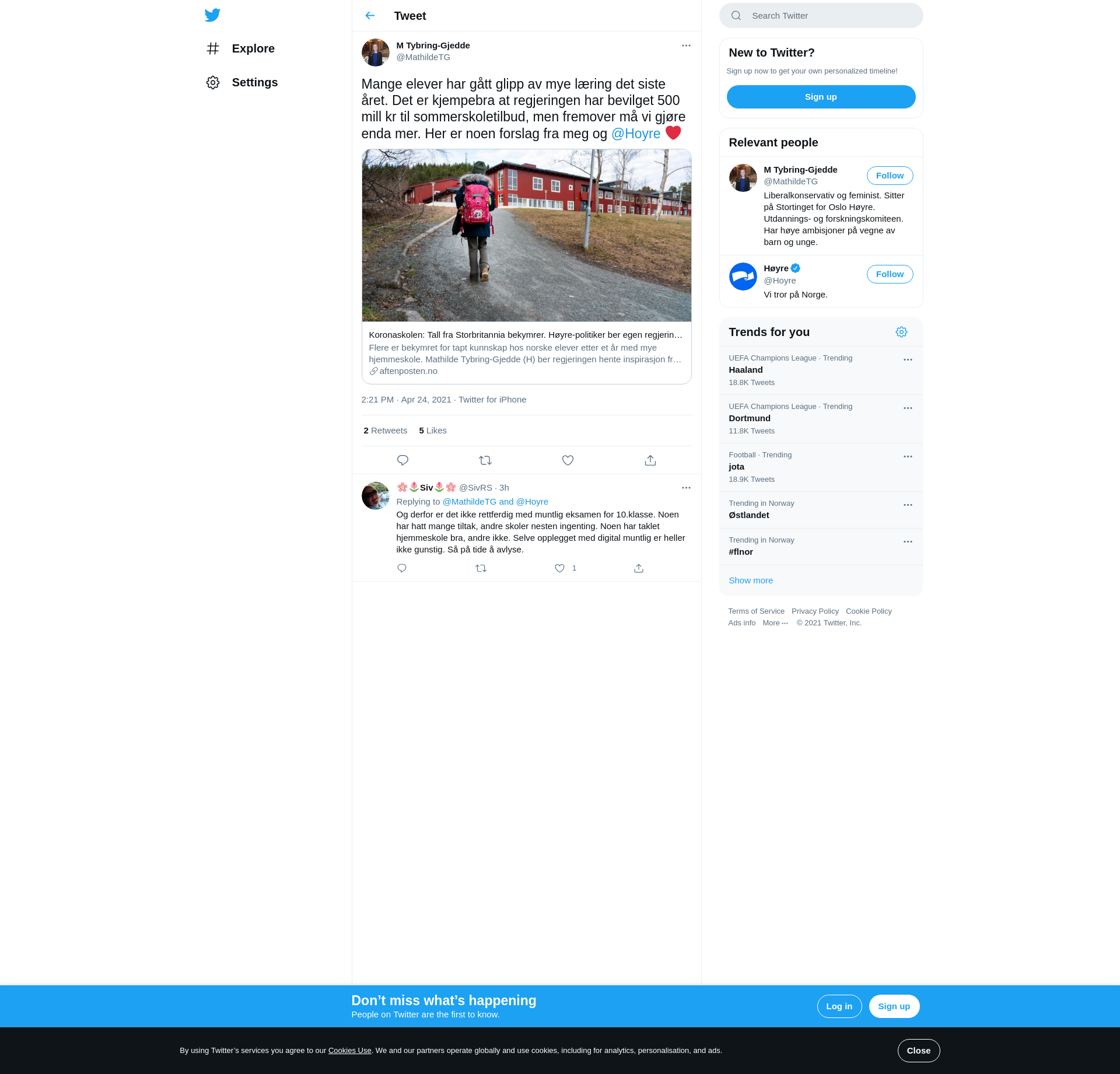Viewport: 1120px width, 1074px height.
Task: Open Privacy Policy
Action: [x=815, y=611]
